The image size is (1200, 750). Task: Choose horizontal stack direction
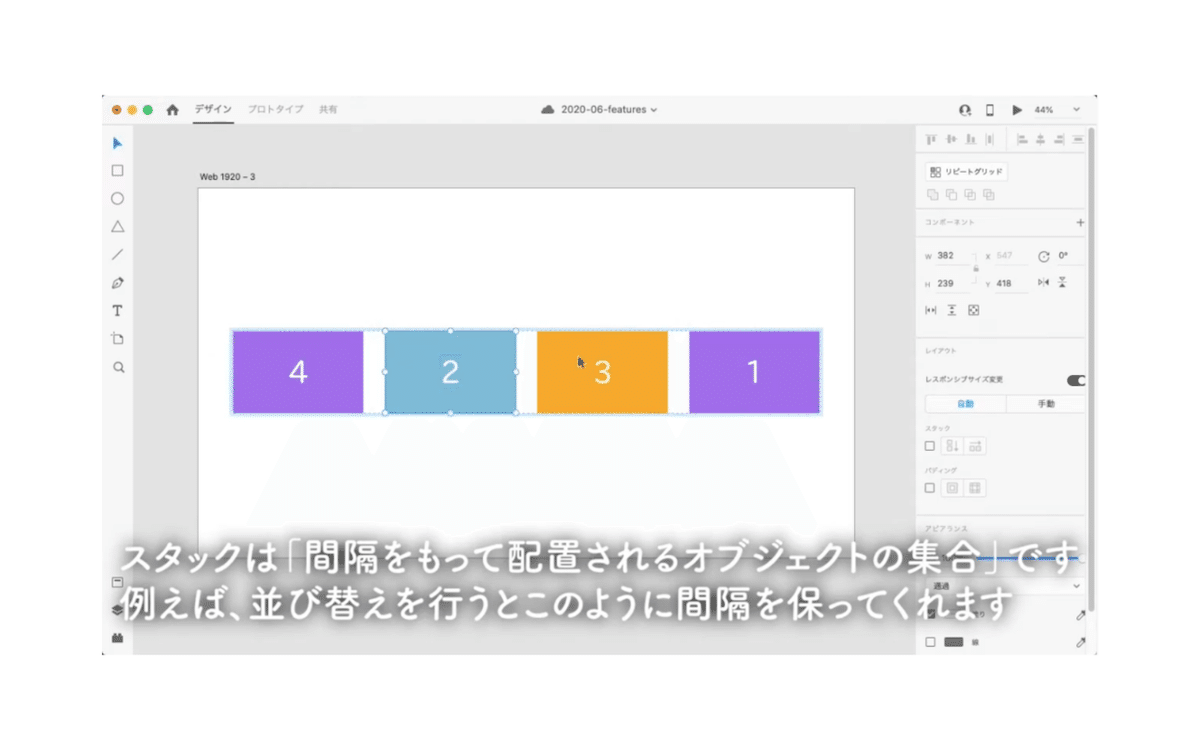click(975, 446)
